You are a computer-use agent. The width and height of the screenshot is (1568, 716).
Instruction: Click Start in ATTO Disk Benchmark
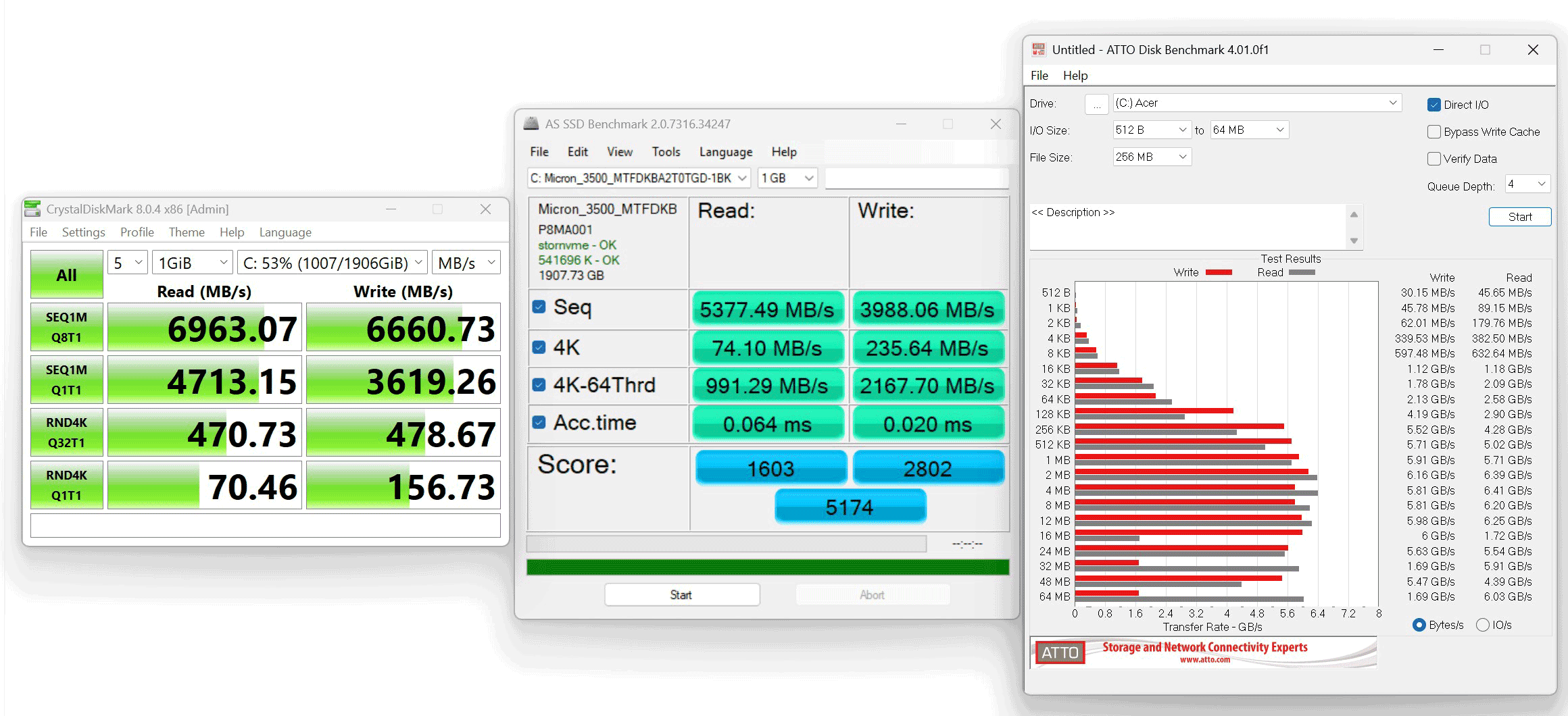tap(1519, 217)
